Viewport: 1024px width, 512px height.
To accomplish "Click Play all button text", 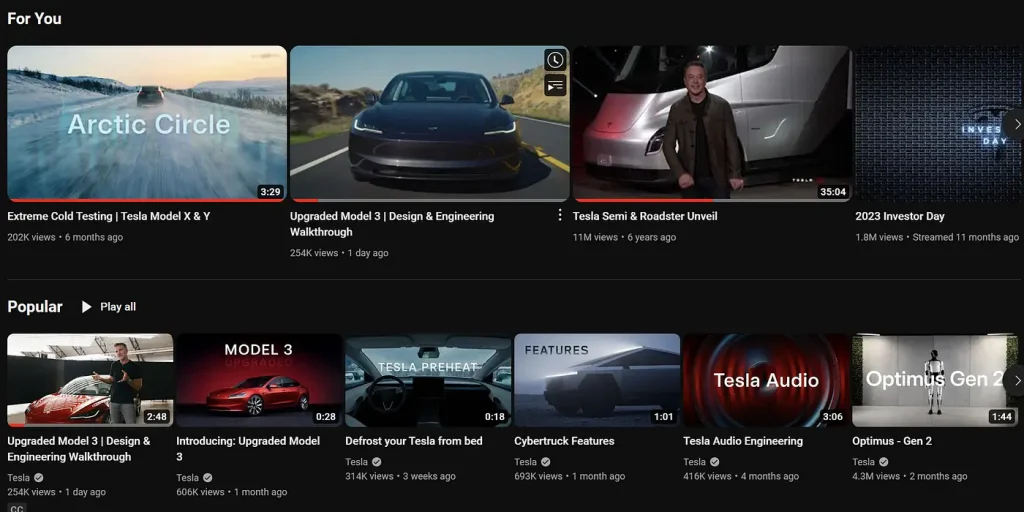I will (118, 307).
